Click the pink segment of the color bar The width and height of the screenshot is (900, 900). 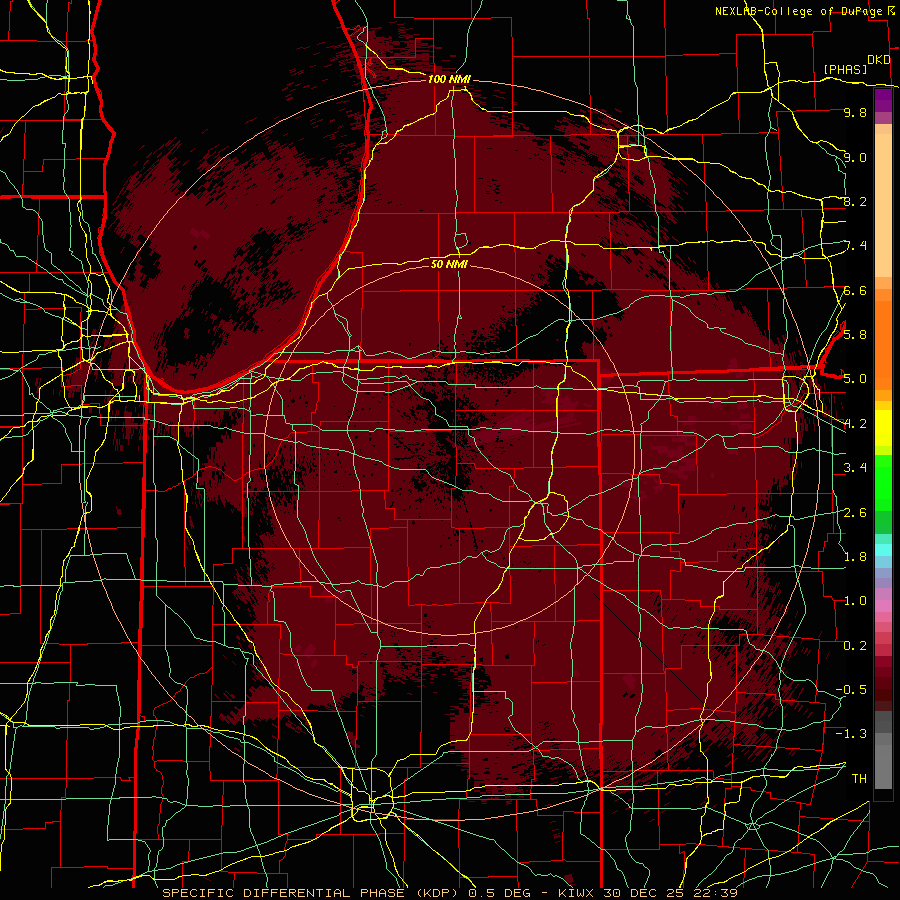pyautogui.click(x=883, y=606)
